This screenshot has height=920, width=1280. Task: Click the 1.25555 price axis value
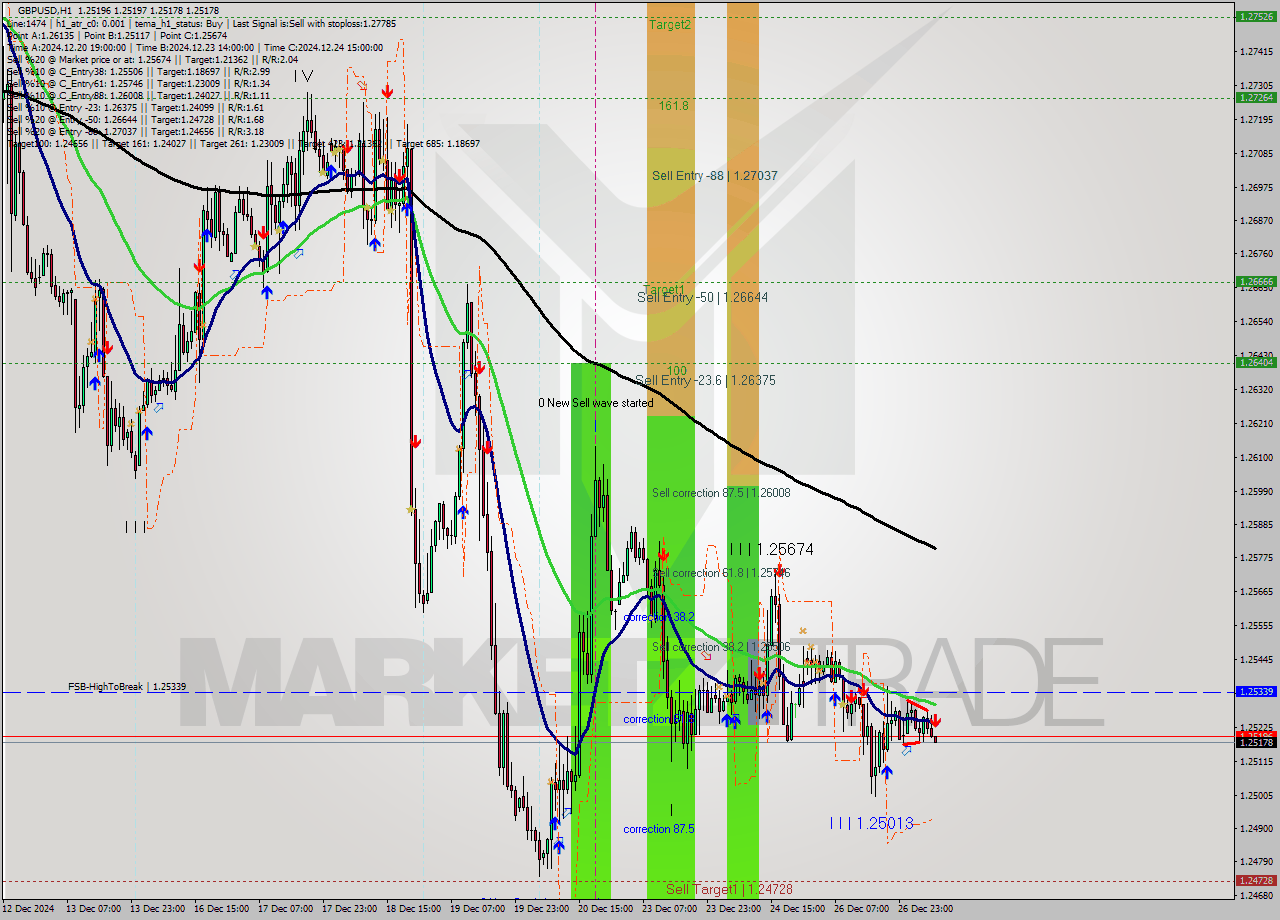1256,626
